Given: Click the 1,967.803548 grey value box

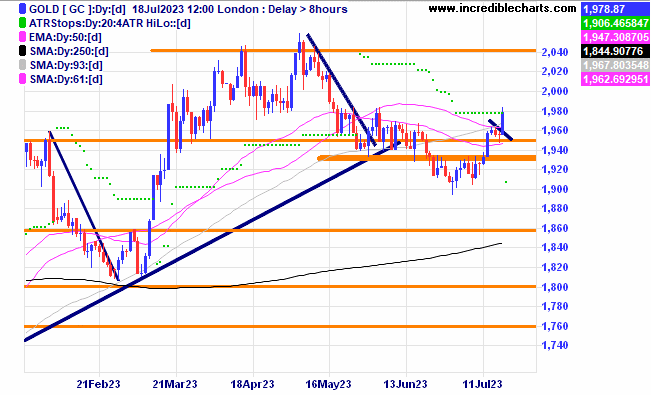Looking at the screenshot, I should pos(615,65).
